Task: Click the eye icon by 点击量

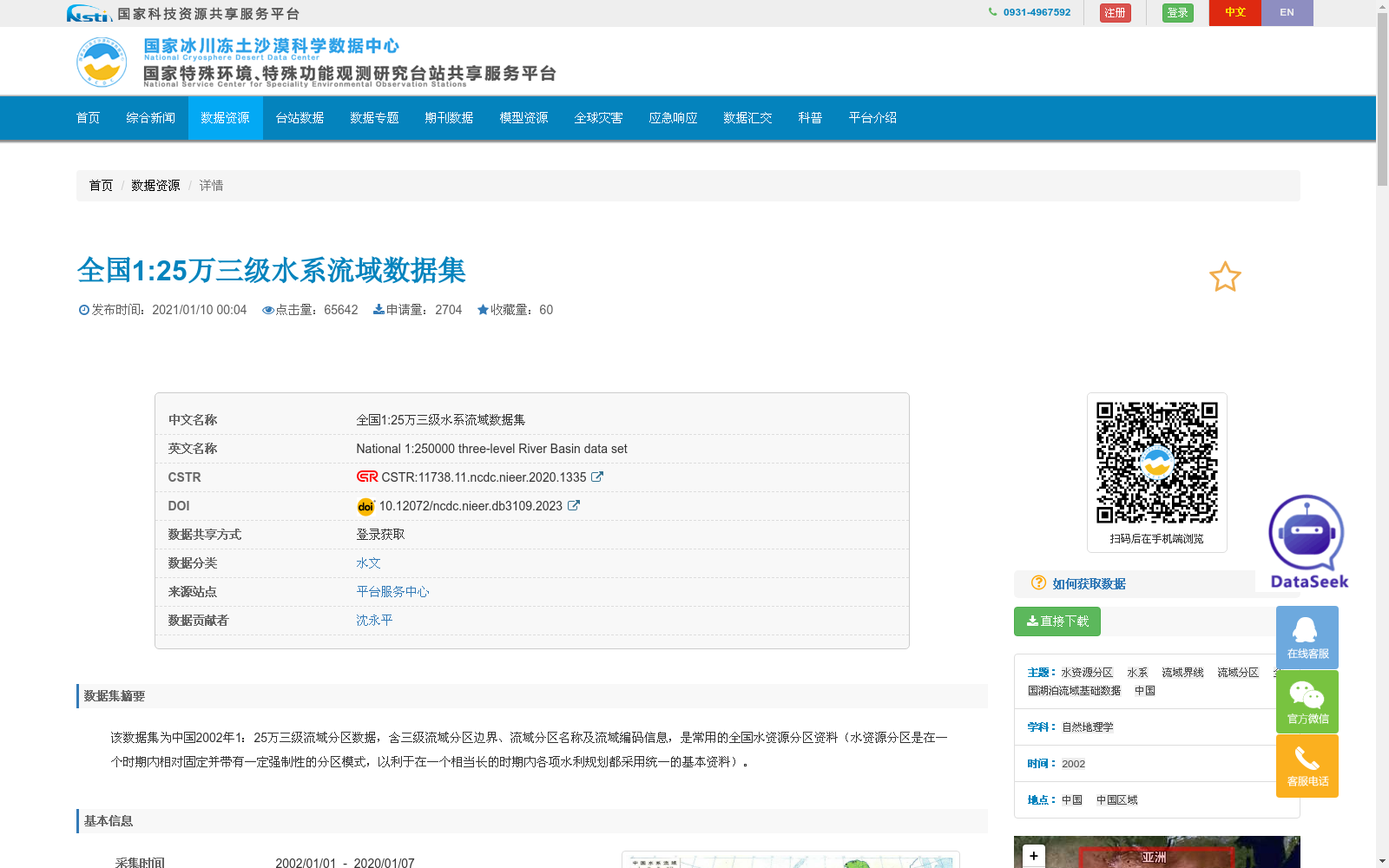Action: 268,310
